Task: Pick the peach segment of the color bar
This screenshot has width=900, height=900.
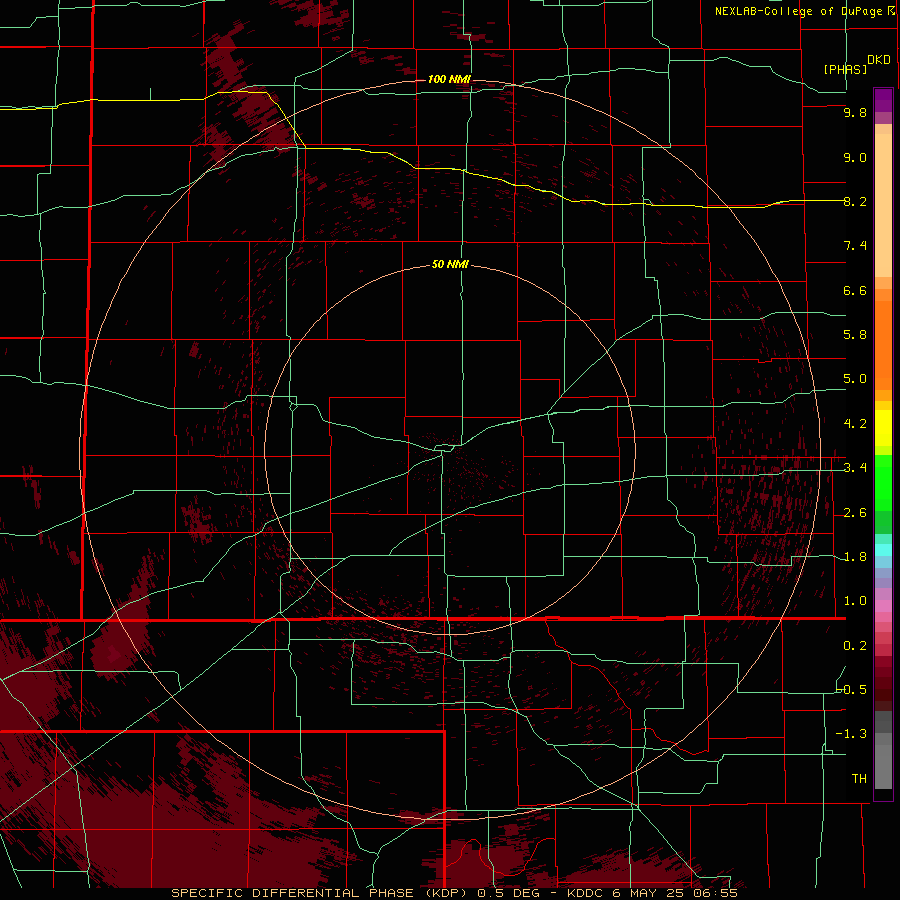Action: coord(883,205)
